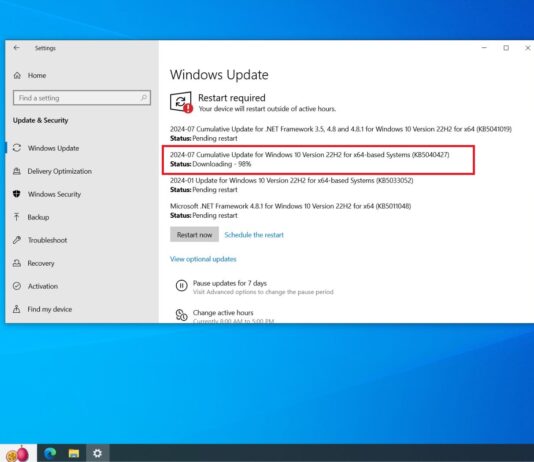Open the Troubleshoot settings page

click(x=47, y=240)
